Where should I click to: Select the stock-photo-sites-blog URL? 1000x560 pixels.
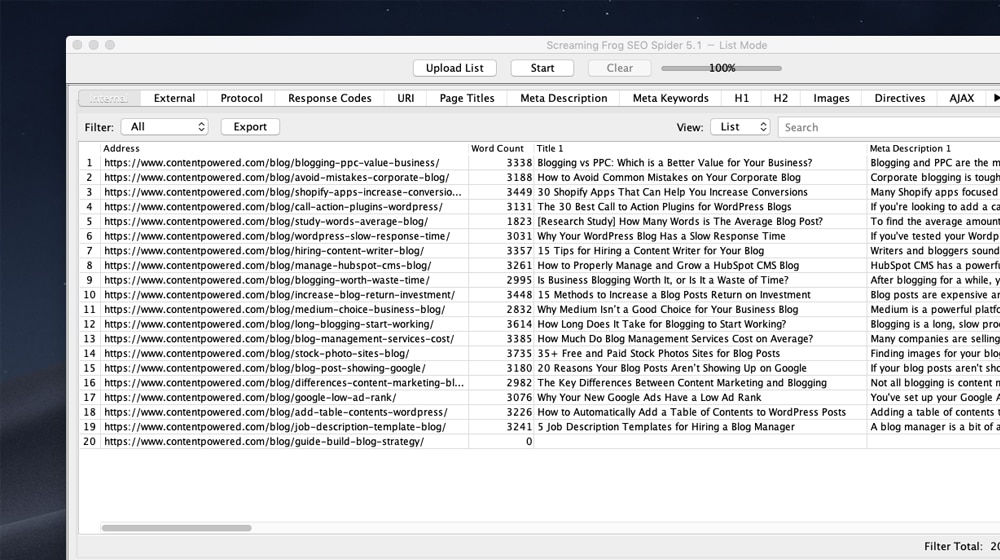[x=256, y=353]
